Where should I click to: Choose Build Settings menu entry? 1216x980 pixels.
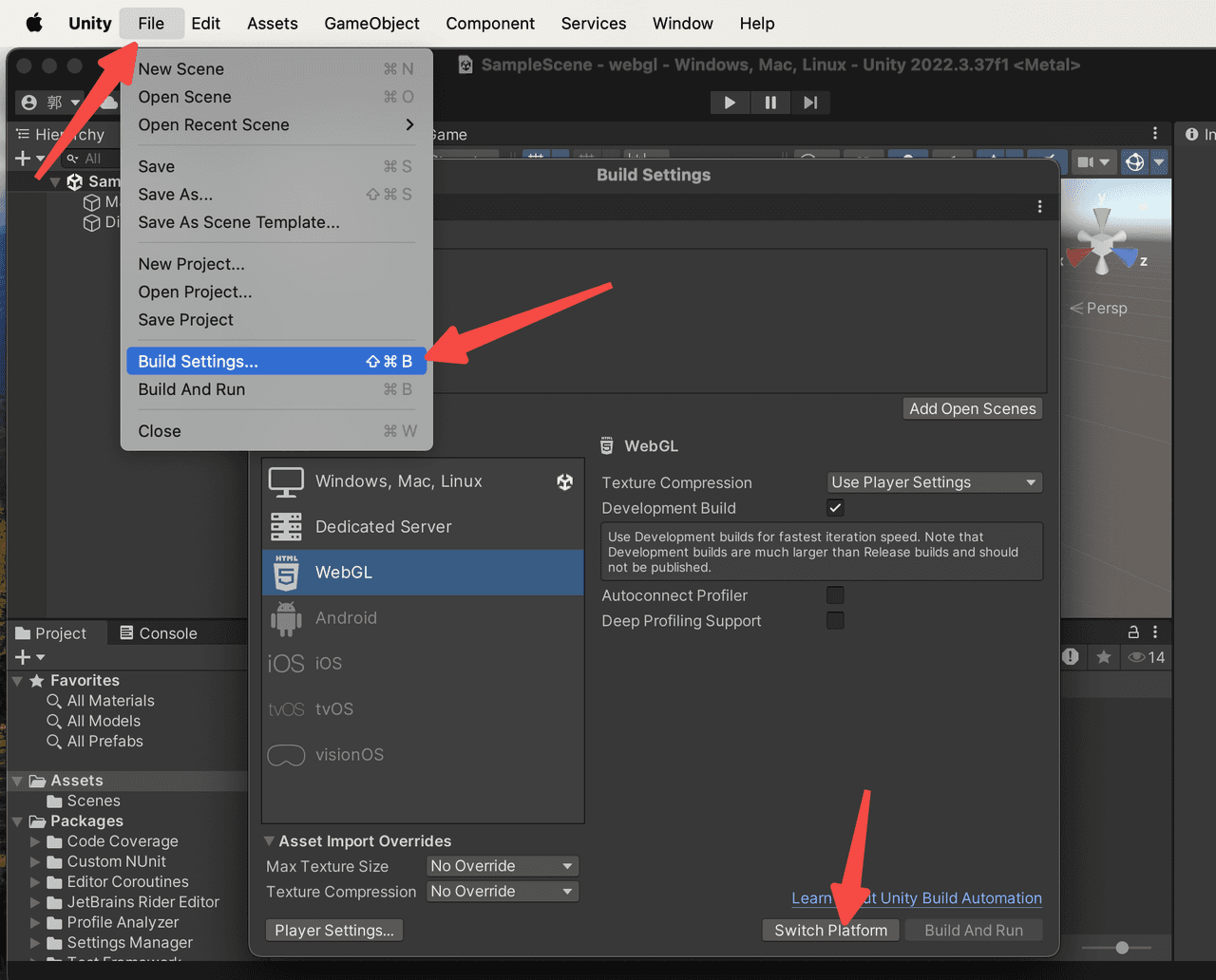point(275,361)
